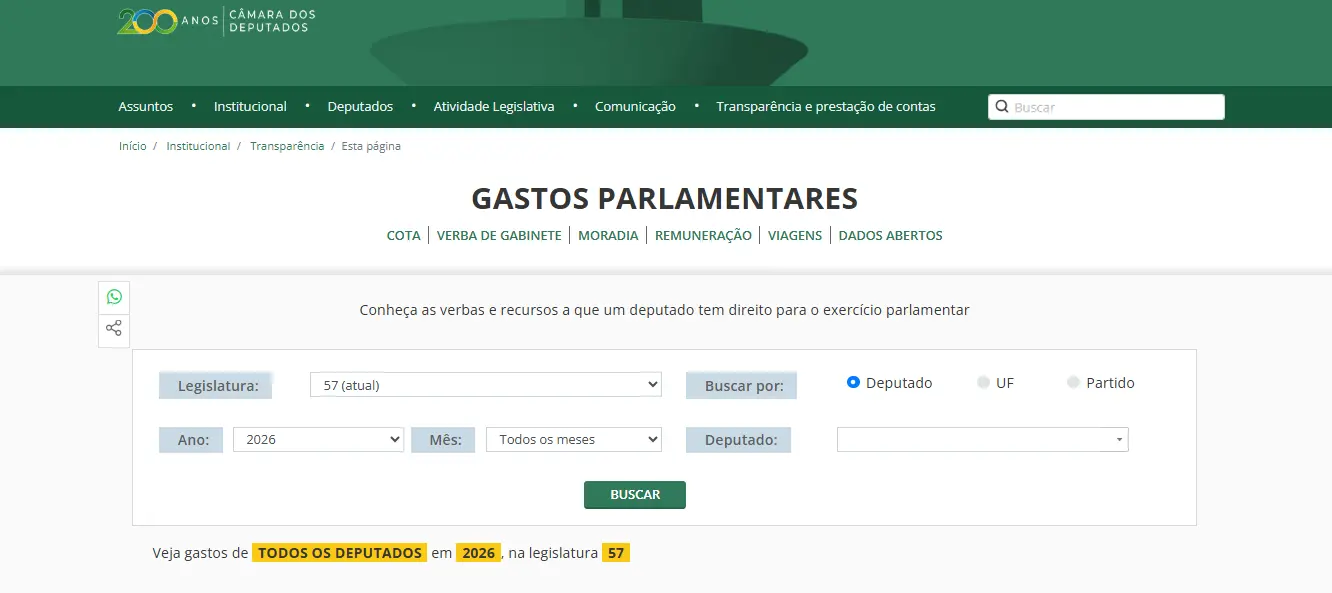Select the UF radio button

983,382
